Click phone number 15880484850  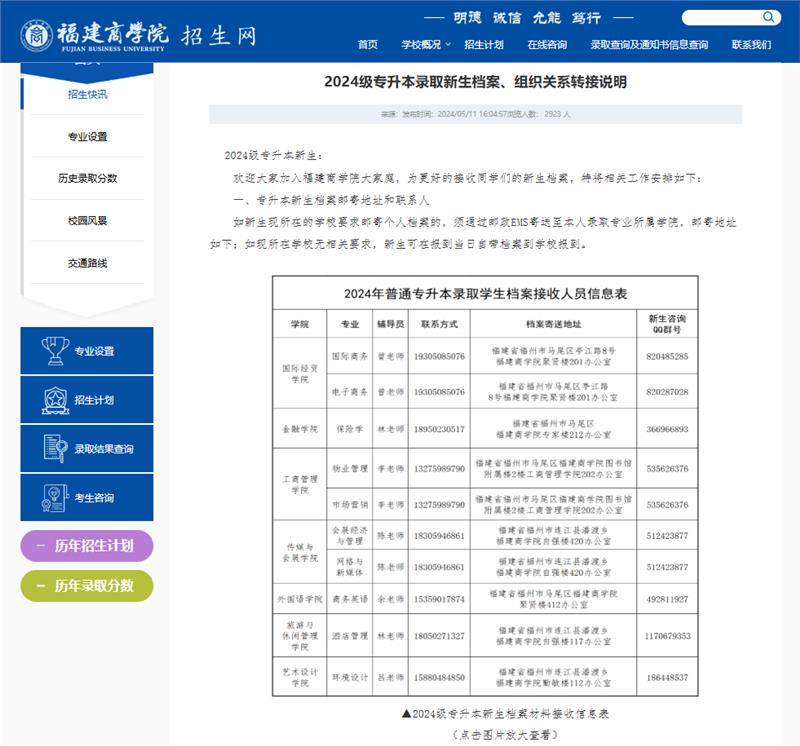439,678
